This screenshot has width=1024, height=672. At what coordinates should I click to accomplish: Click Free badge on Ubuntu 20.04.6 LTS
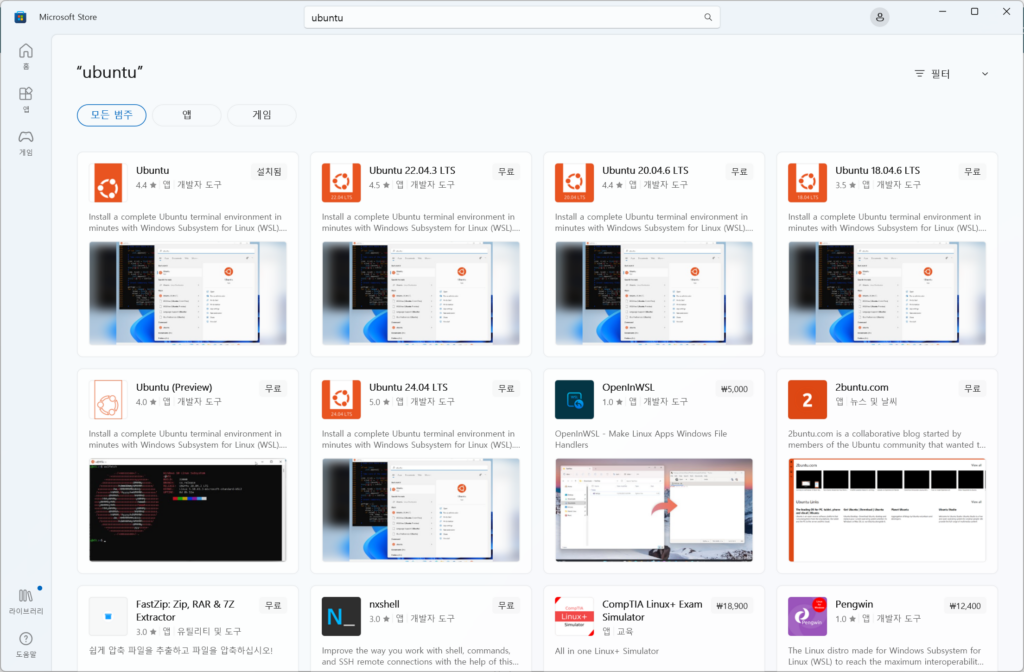[x=739, y=172]
